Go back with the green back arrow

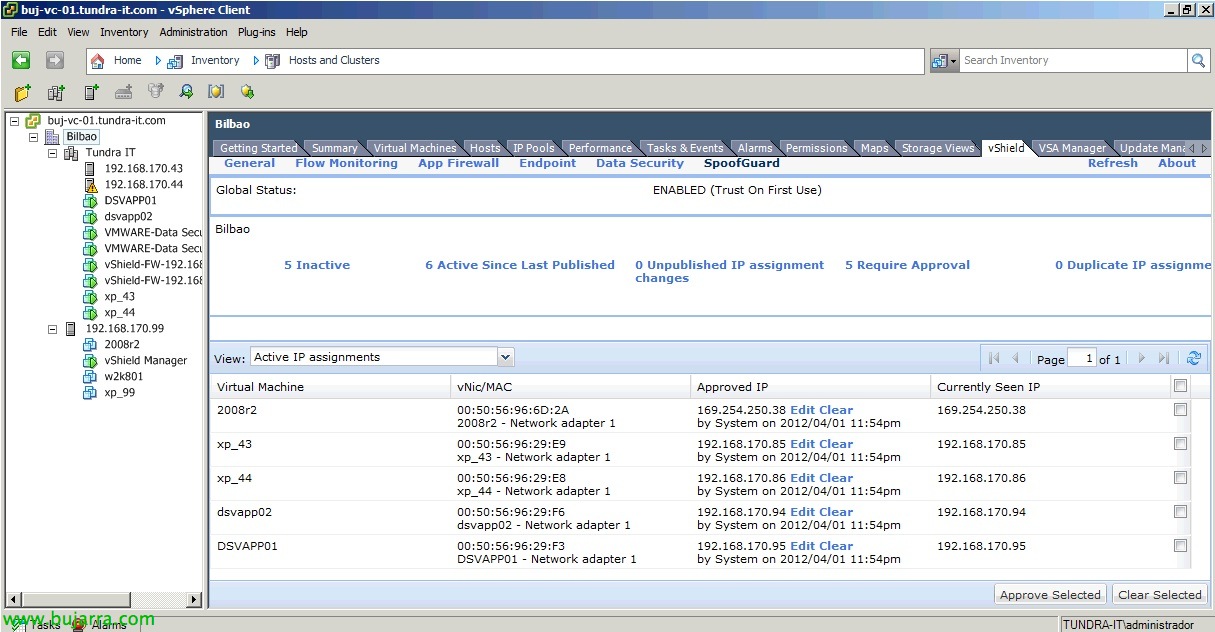pyautogui.click(x=21, y=61)
